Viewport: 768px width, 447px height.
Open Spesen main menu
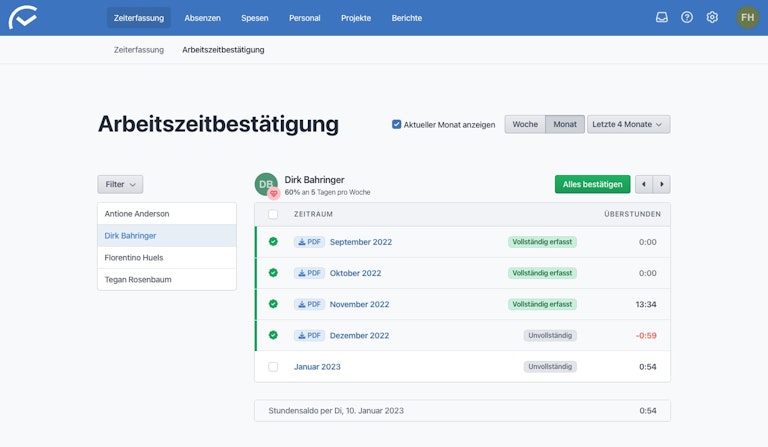pyautogui.click(x=255, y=18)
